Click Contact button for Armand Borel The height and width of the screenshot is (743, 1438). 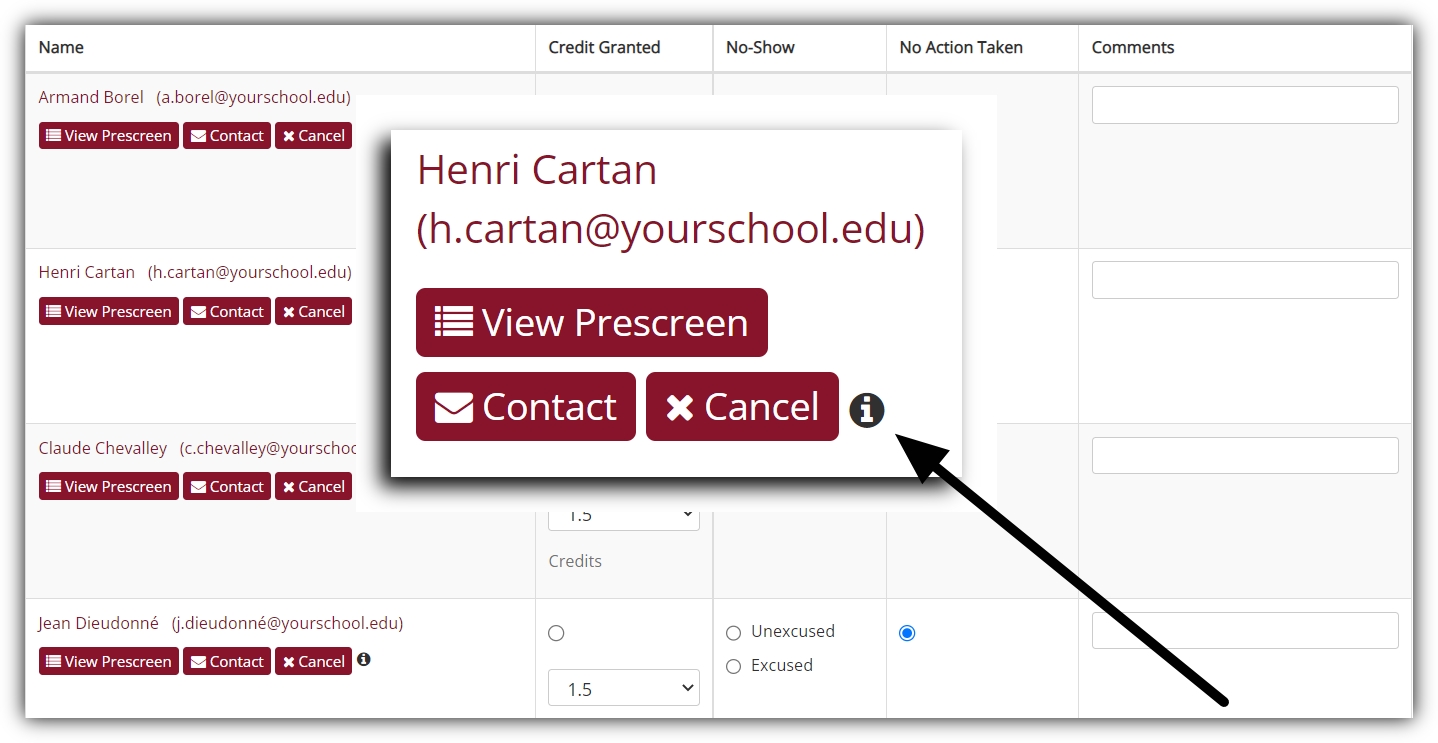pyautogui.click(x=227, y=136)
